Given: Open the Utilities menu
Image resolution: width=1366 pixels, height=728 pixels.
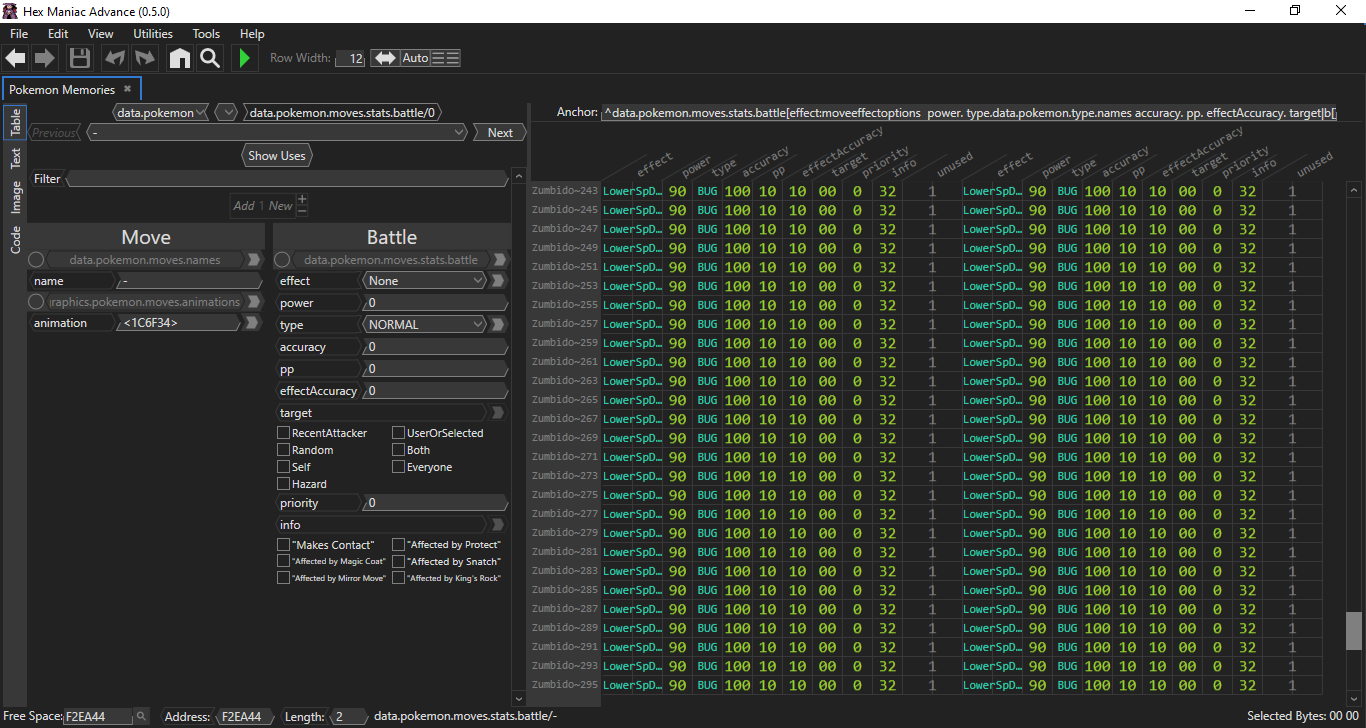Looking at the screenshot, I should point(153,34).
